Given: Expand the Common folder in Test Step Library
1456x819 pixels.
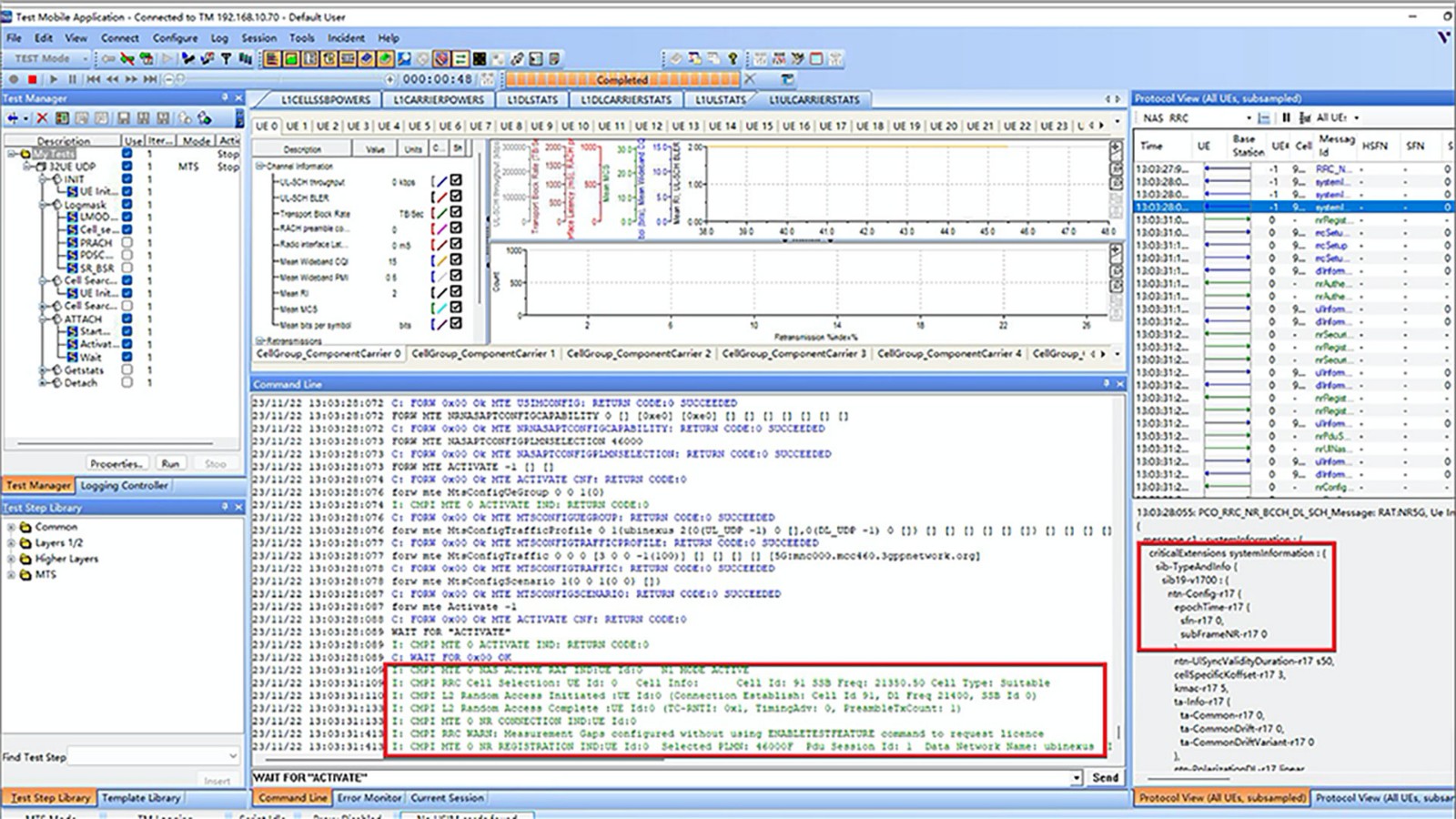Looking at the screenshot, I should 11,527.
